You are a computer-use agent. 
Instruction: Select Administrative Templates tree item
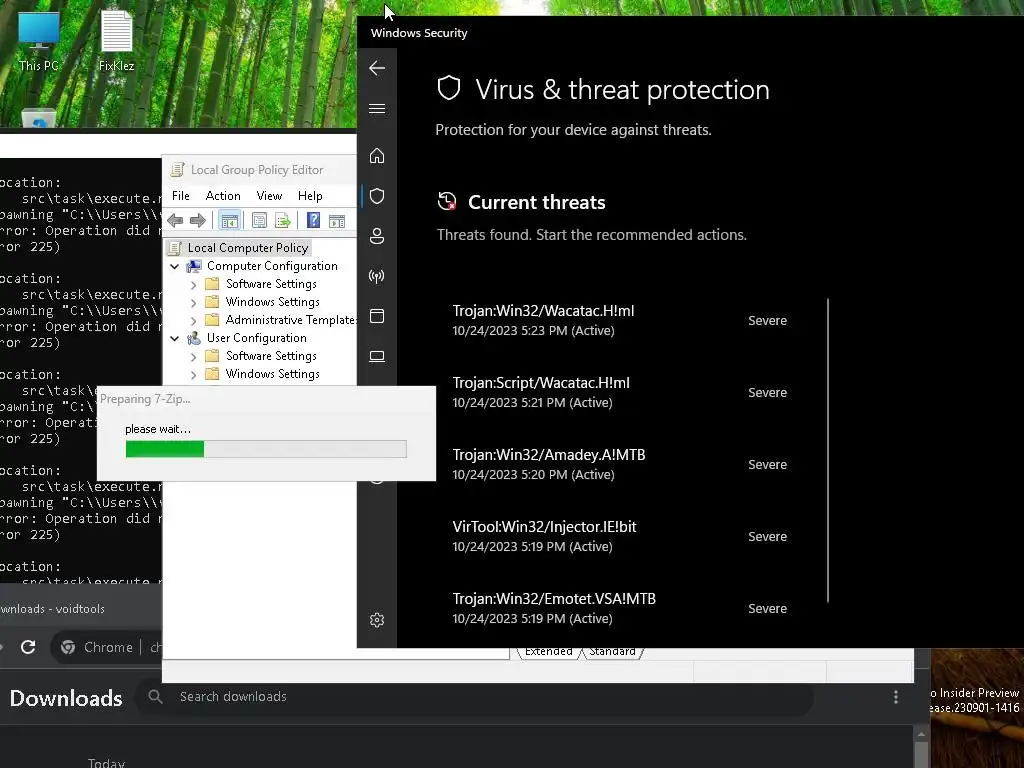291,320
